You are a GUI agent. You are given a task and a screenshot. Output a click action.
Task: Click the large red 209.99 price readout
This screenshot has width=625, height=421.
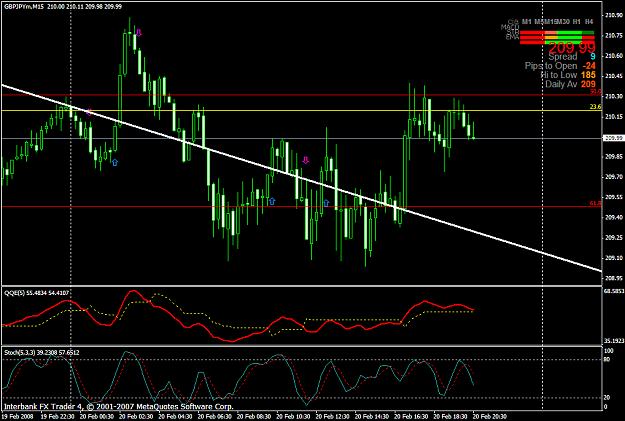point(572,48)
